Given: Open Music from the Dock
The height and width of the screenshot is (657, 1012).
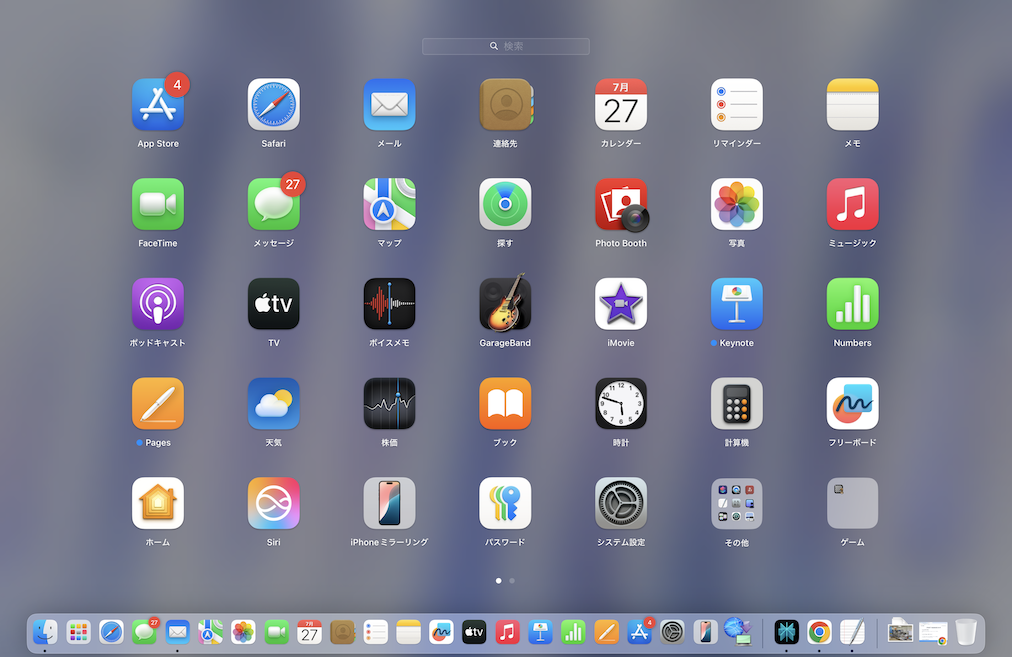Looking at the screenshot, I should (507, 632).
